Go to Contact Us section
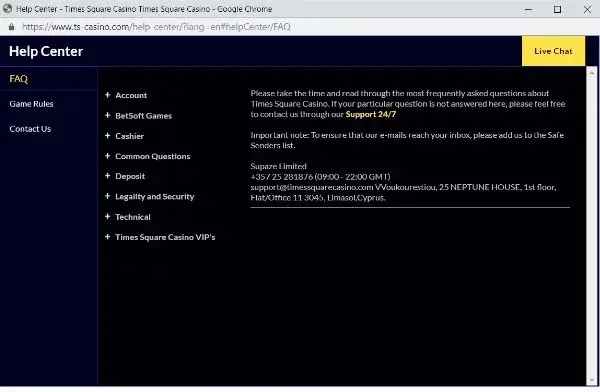 (30, 129)
